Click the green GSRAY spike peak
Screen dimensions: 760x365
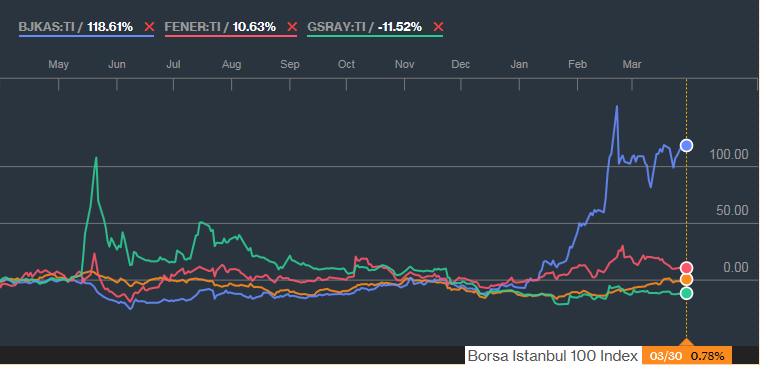[96, 158]
